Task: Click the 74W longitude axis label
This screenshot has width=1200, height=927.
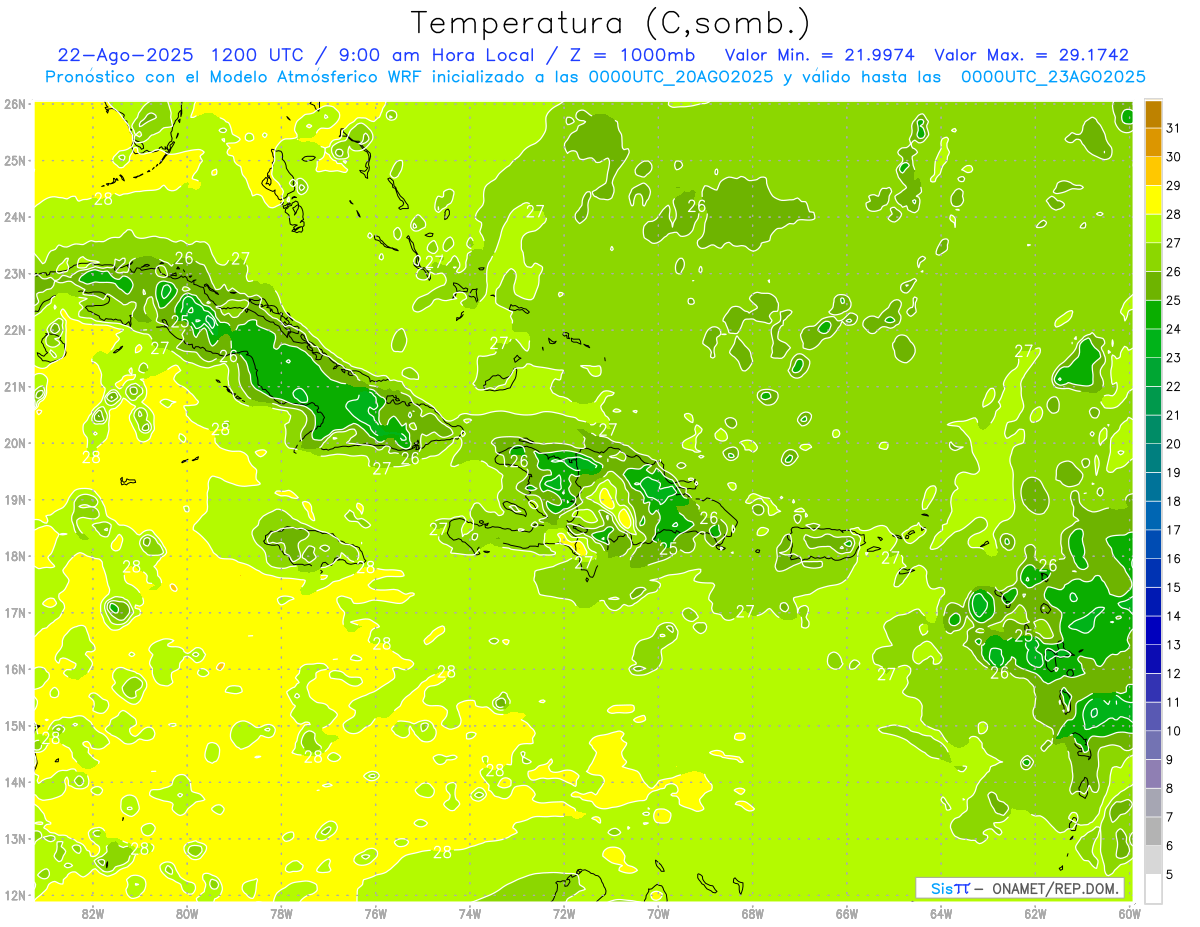Action: (470, 913)
